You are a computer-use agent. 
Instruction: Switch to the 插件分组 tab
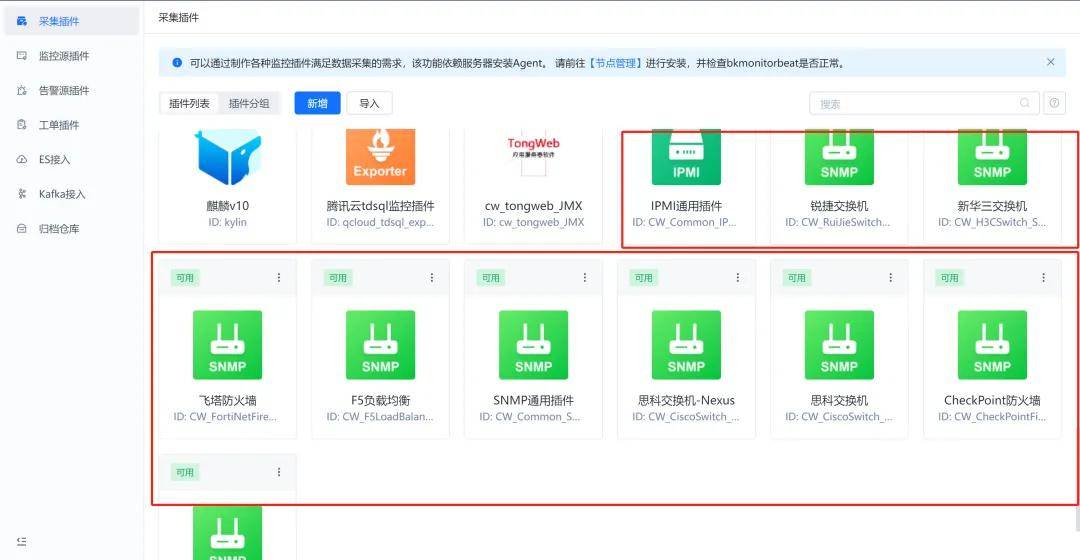coord(249,103)
